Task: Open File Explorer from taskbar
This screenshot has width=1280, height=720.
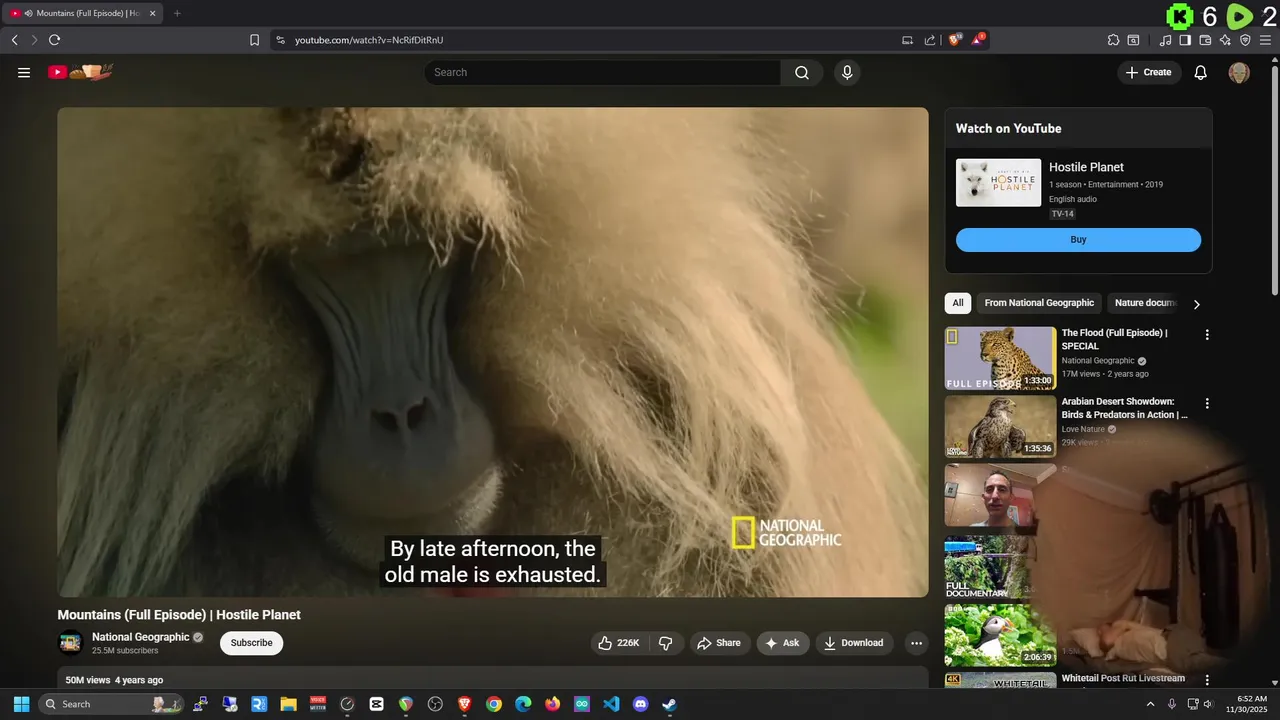Action: [x=288, y=704]
